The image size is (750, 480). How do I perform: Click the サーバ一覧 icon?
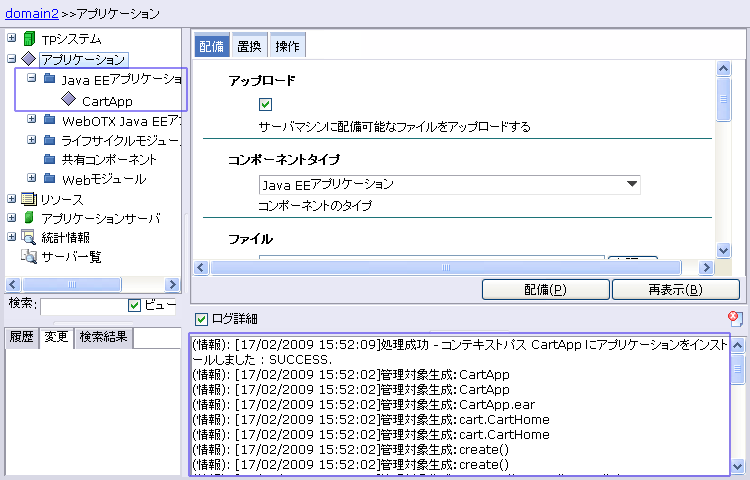click(28, 256)
